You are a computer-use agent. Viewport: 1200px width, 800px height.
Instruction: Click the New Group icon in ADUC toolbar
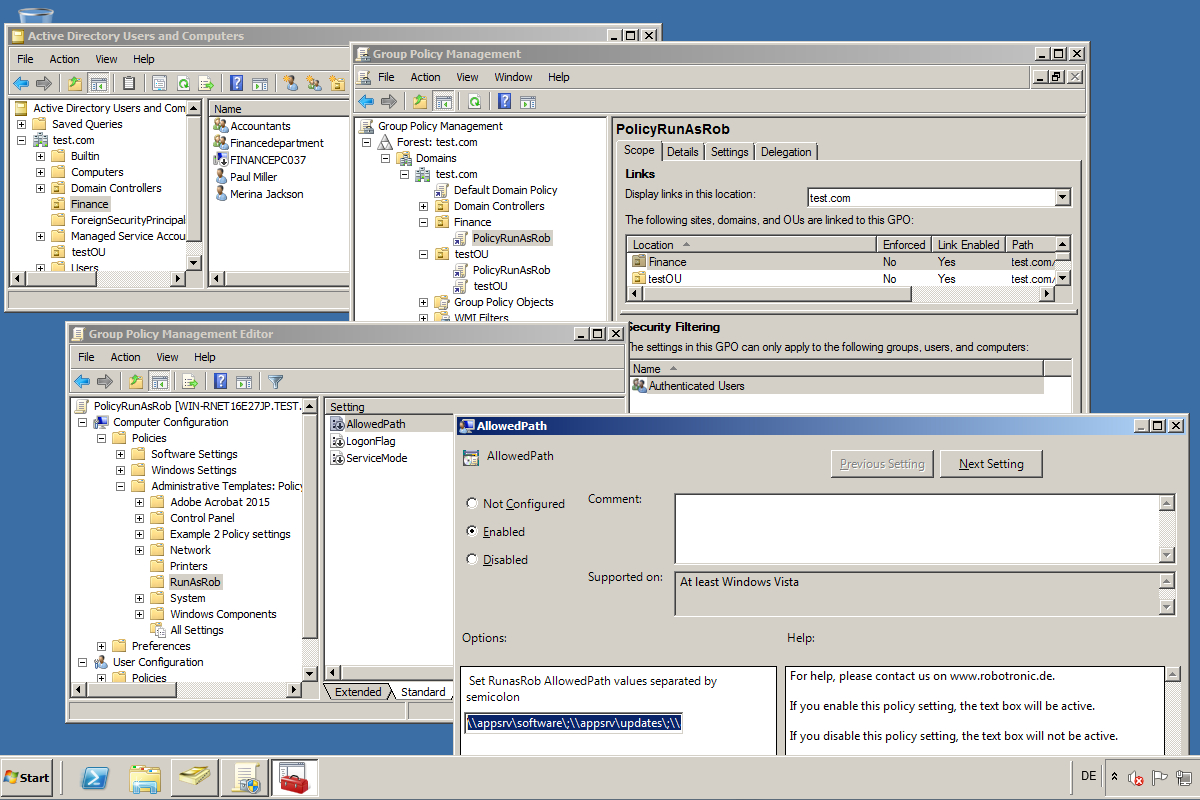point(314,82)
